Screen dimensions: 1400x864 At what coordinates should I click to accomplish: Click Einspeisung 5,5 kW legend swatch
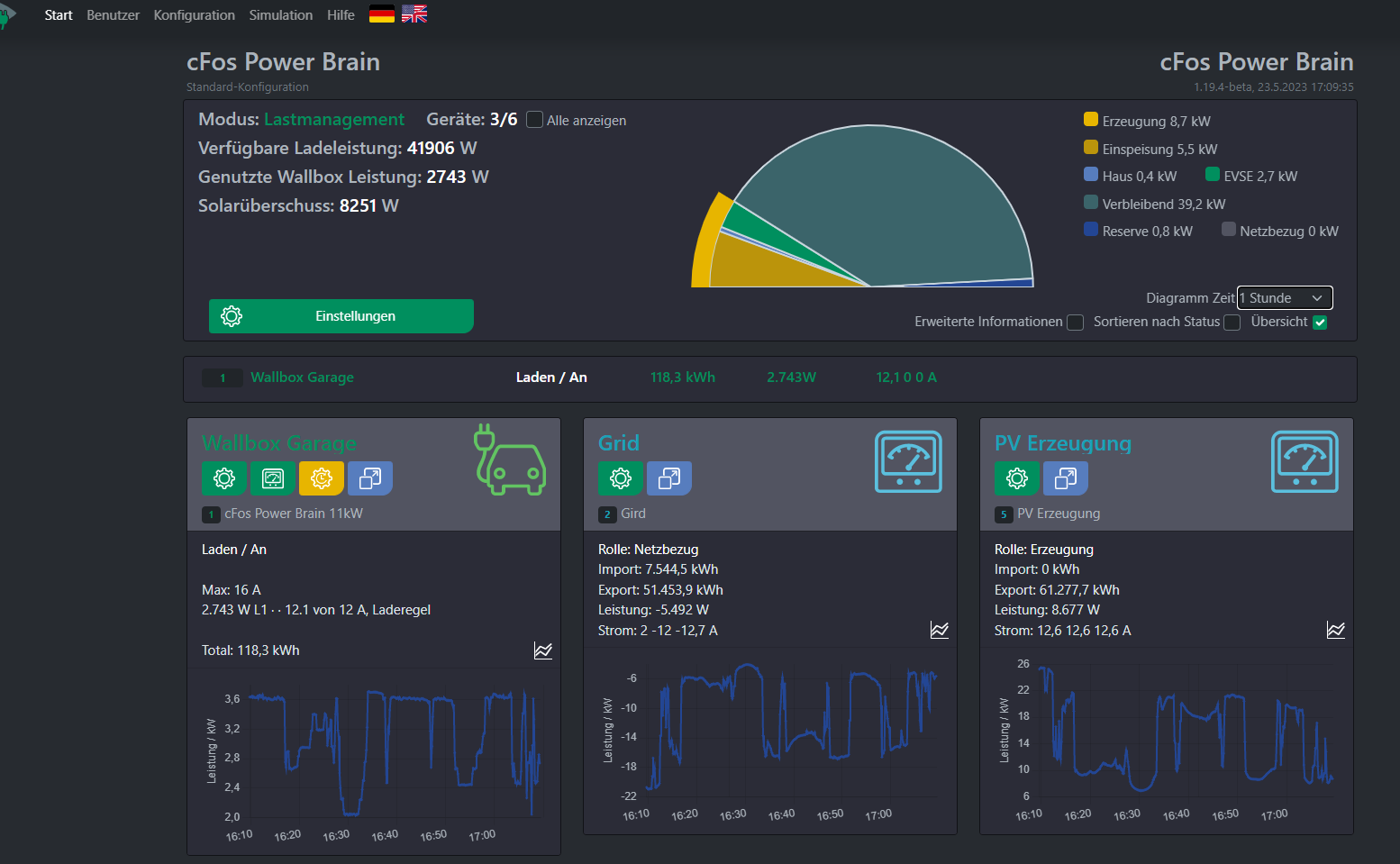(x=1091, y=148)
